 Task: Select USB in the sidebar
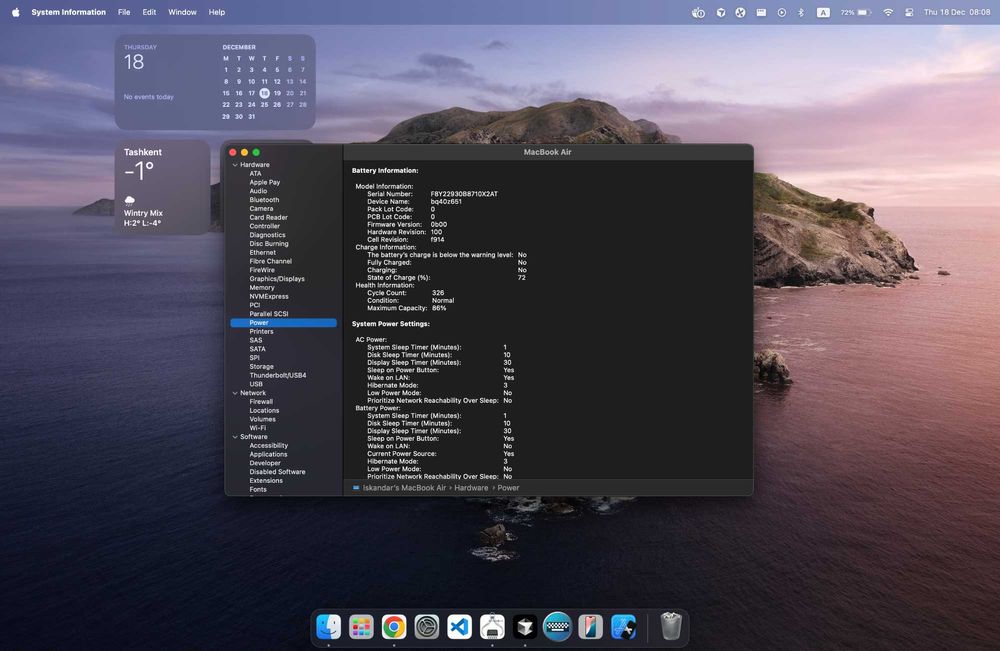point(256,384)
